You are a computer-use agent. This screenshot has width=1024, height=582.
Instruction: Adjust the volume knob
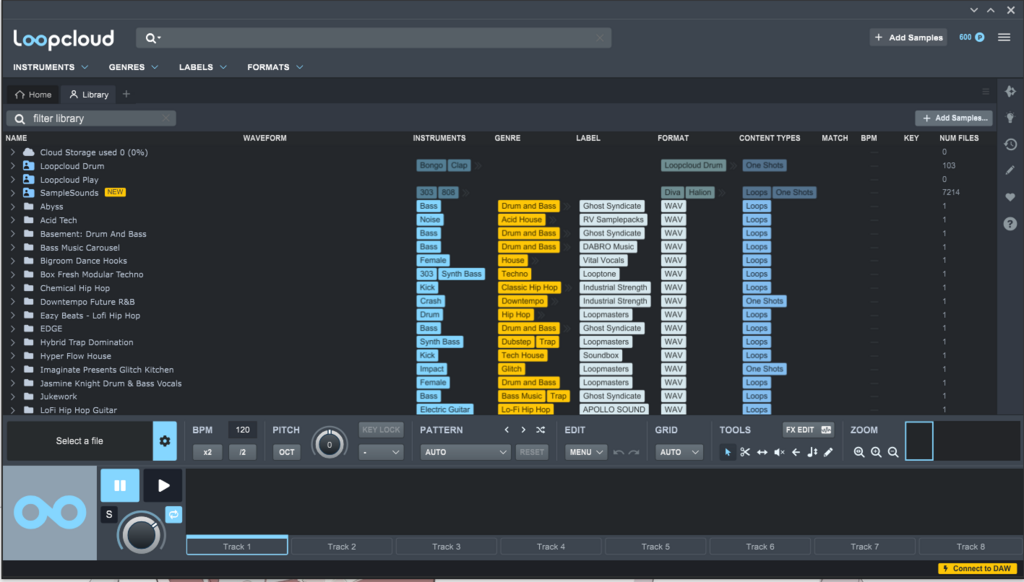click(141, 534)
